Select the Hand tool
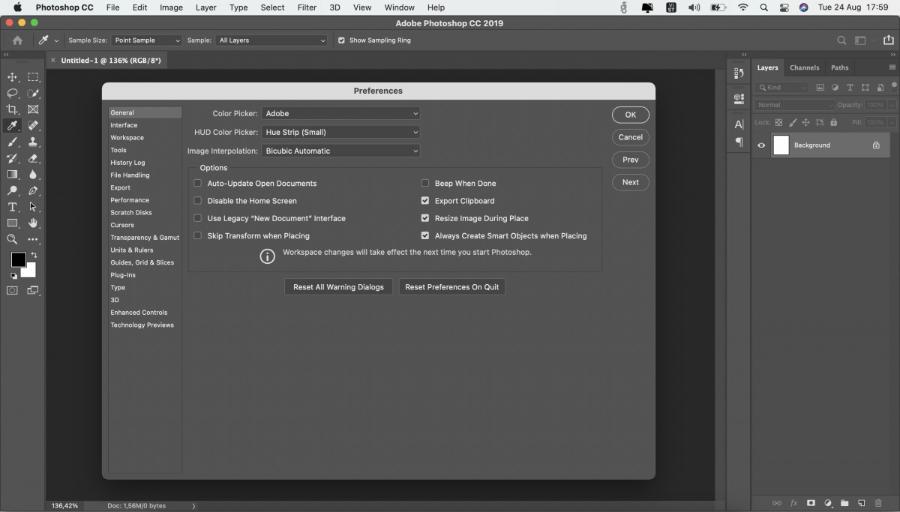Screen dimensions: 900x512 33,223
